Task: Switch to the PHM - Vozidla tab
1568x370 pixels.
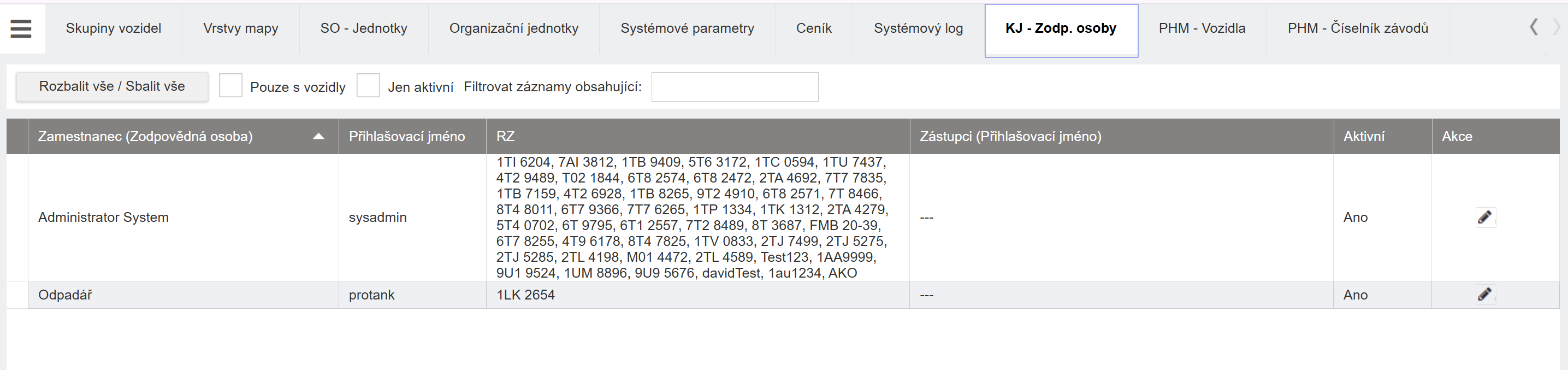Action: 1202,28
